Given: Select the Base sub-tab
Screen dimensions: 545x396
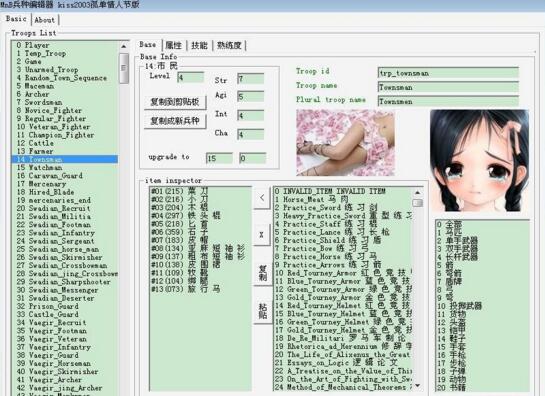Looking at the screenshot, I should pyautogui.click(x=148, y=45).
